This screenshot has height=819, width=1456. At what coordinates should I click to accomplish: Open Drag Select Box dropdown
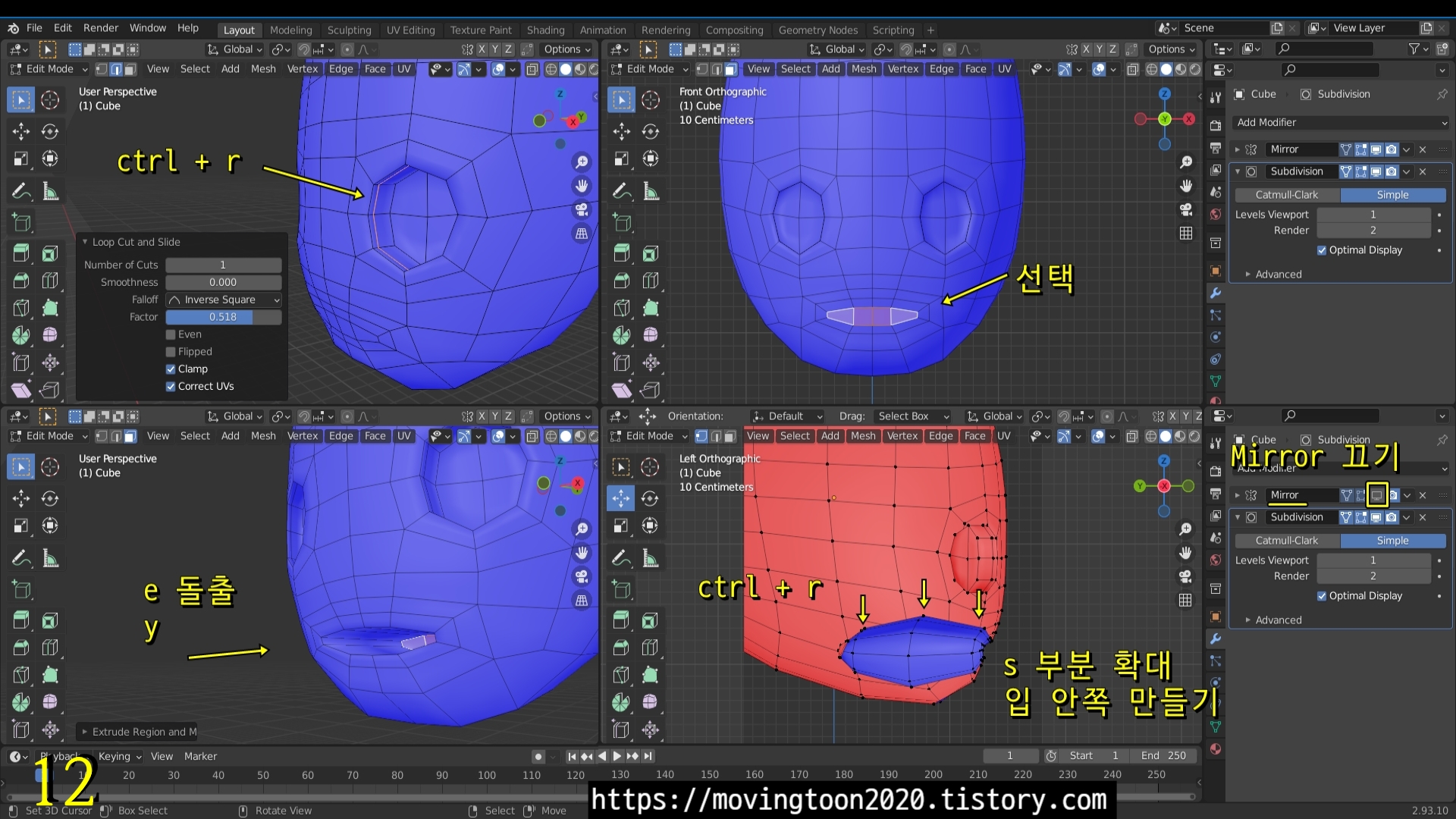[x=912, y=416]
